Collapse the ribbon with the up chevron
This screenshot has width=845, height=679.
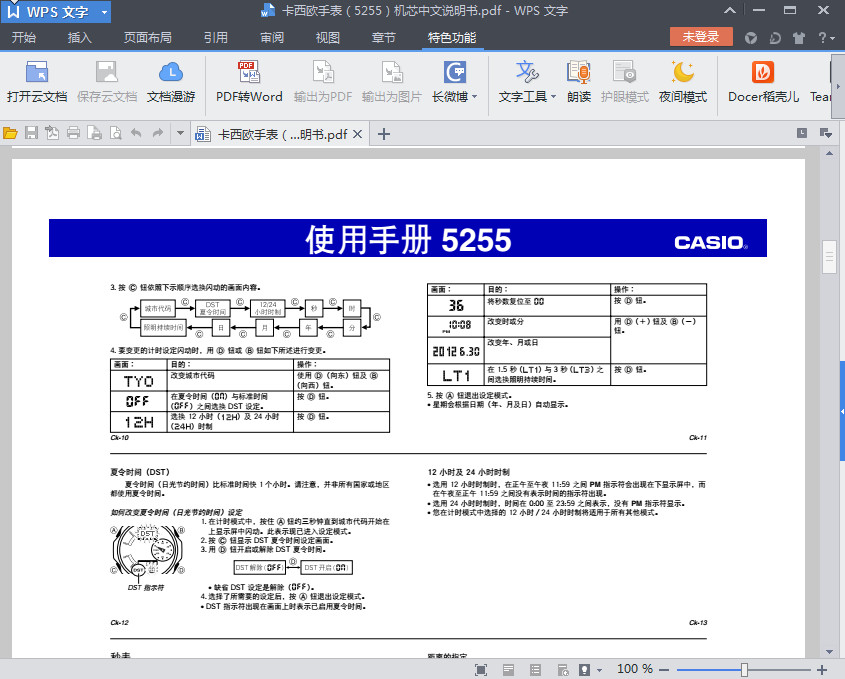click(730, 10)
